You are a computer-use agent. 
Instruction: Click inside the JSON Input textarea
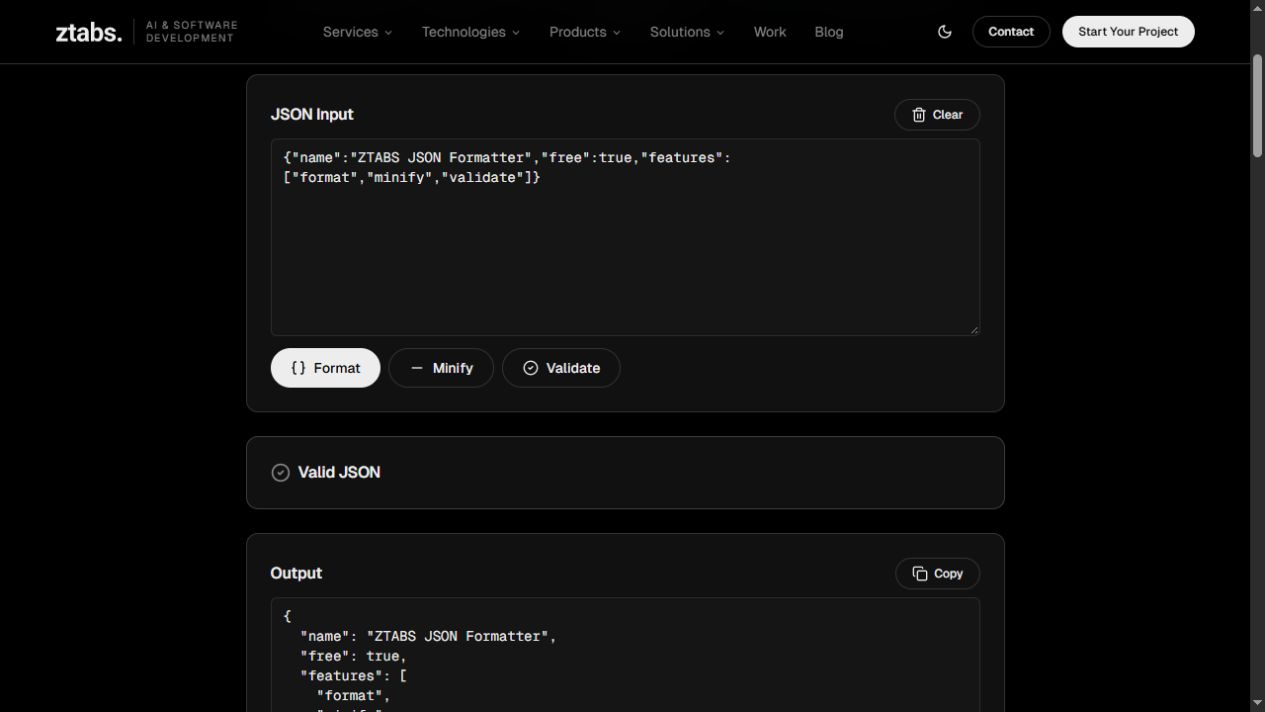point(625,237)
